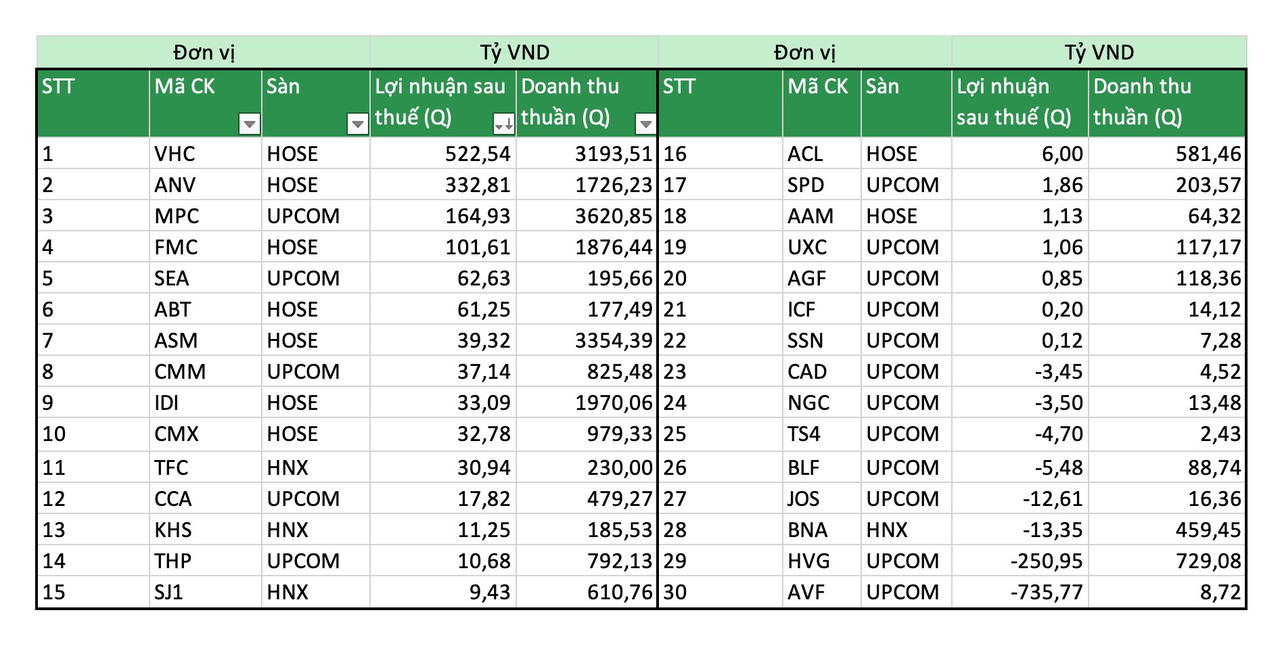Click the HNX cell in TFC row
The image size is (1280, 648).
[315, 467]
